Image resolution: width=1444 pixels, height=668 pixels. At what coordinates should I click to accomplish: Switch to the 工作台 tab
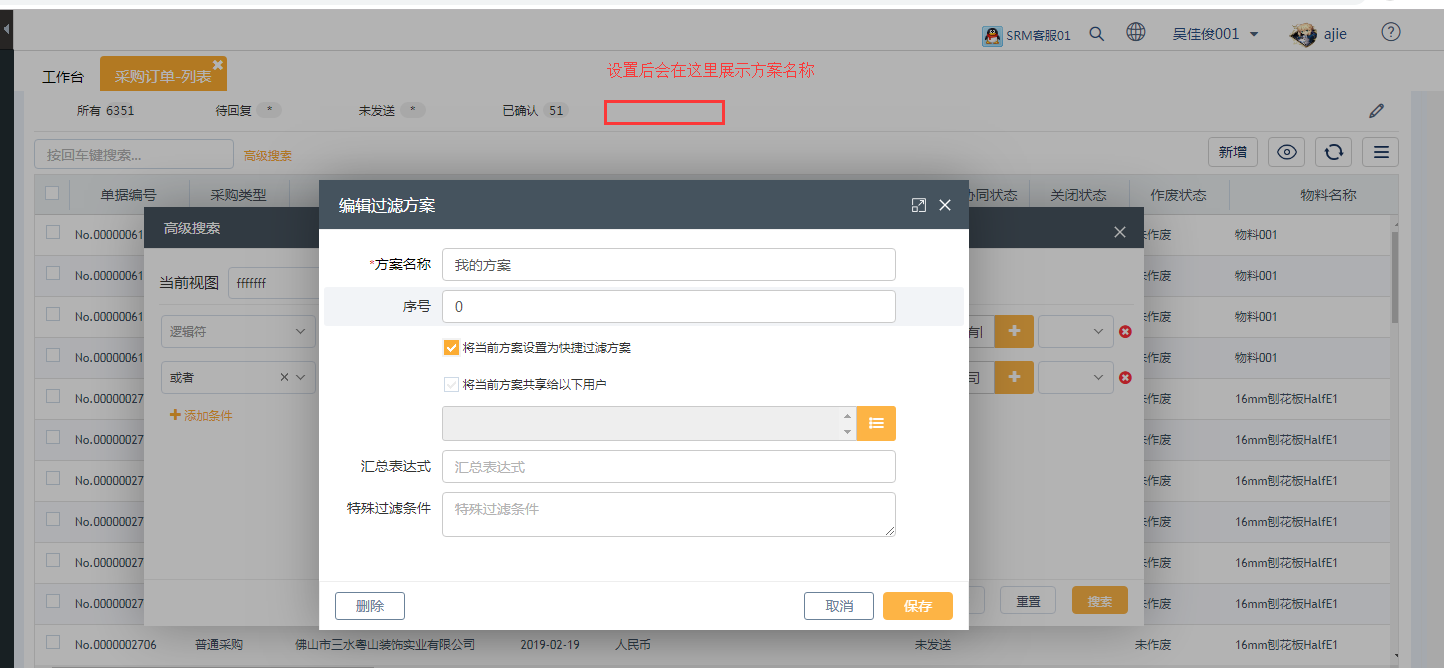[62, 77]
